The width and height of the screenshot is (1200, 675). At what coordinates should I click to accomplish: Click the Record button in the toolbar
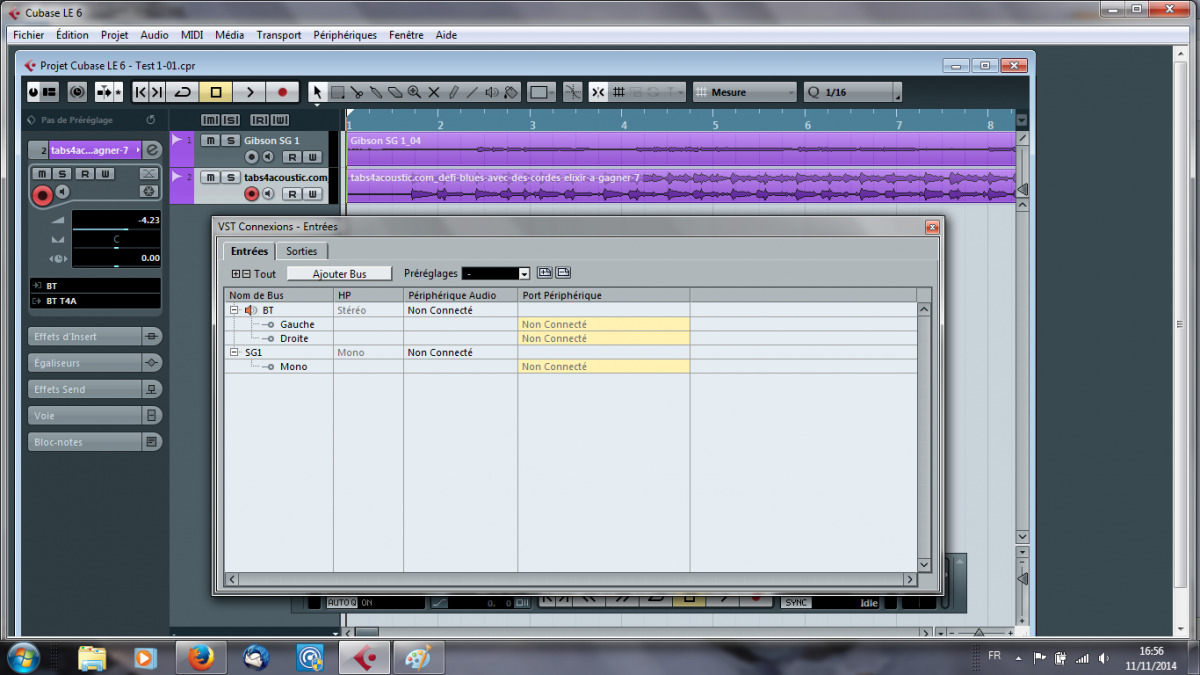tap(283, 92)
